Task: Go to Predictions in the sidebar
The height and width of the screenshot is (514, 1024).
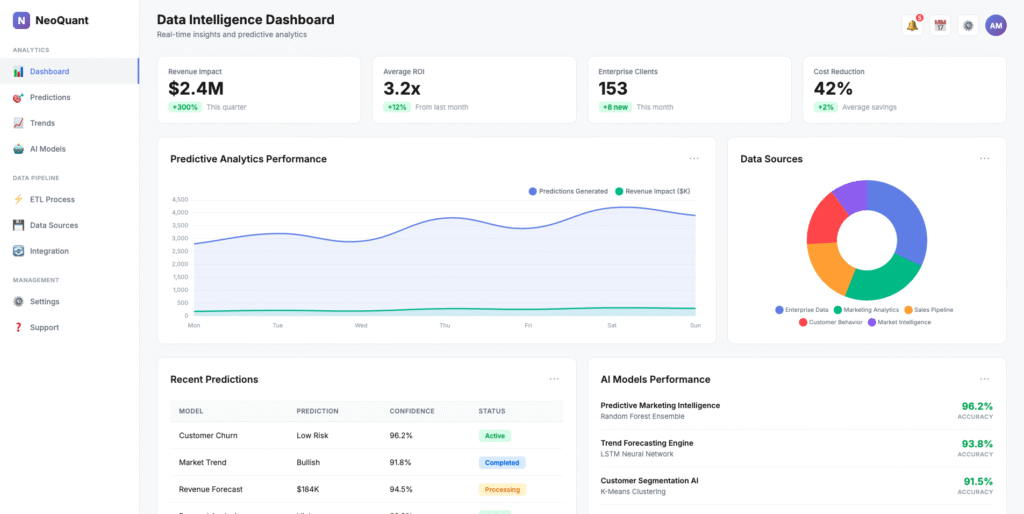Action: tap(50, 97)
